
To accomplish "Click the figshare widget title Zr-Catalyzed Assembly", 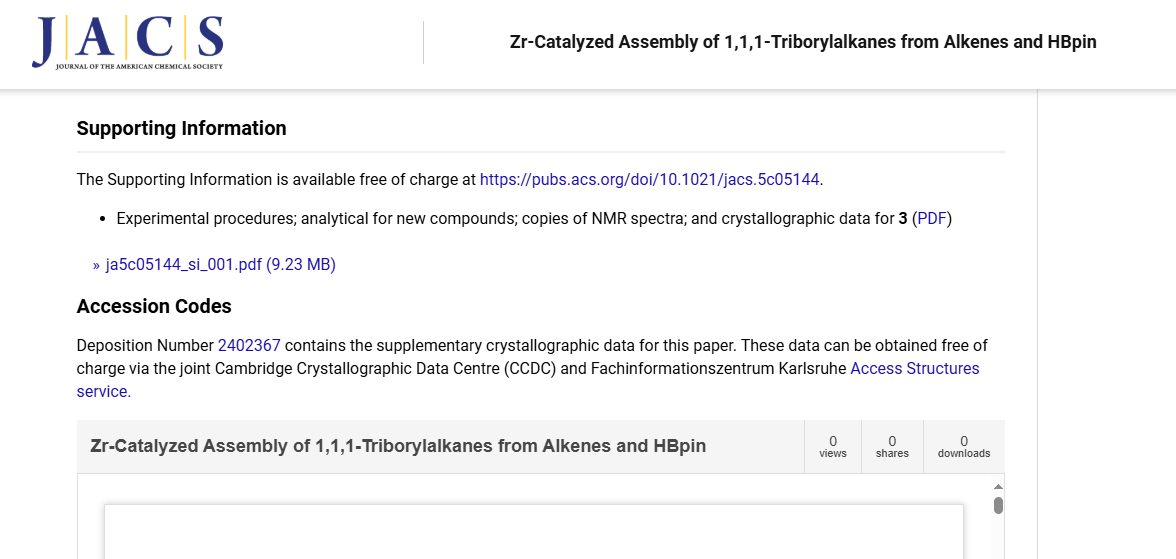I will point(398,446).
